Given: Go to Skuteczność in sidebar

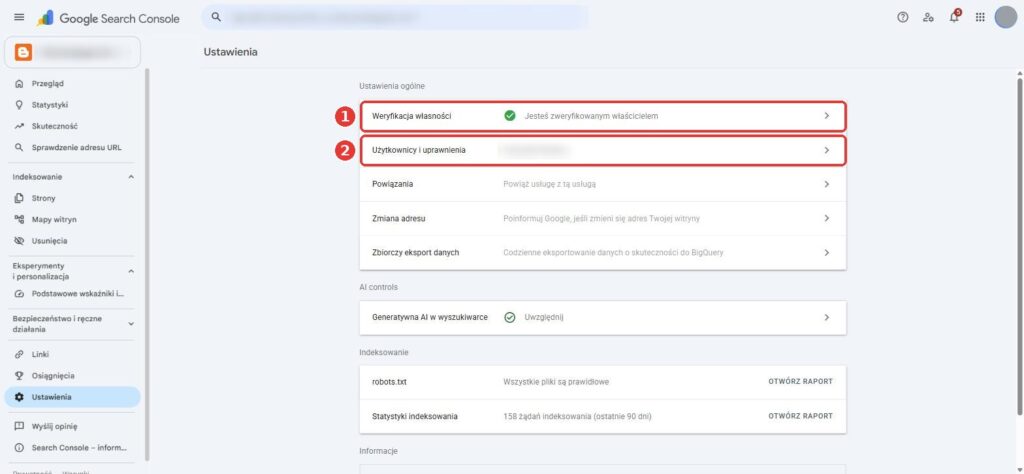Looking at the screenshot, I should [x=72, y=126].
